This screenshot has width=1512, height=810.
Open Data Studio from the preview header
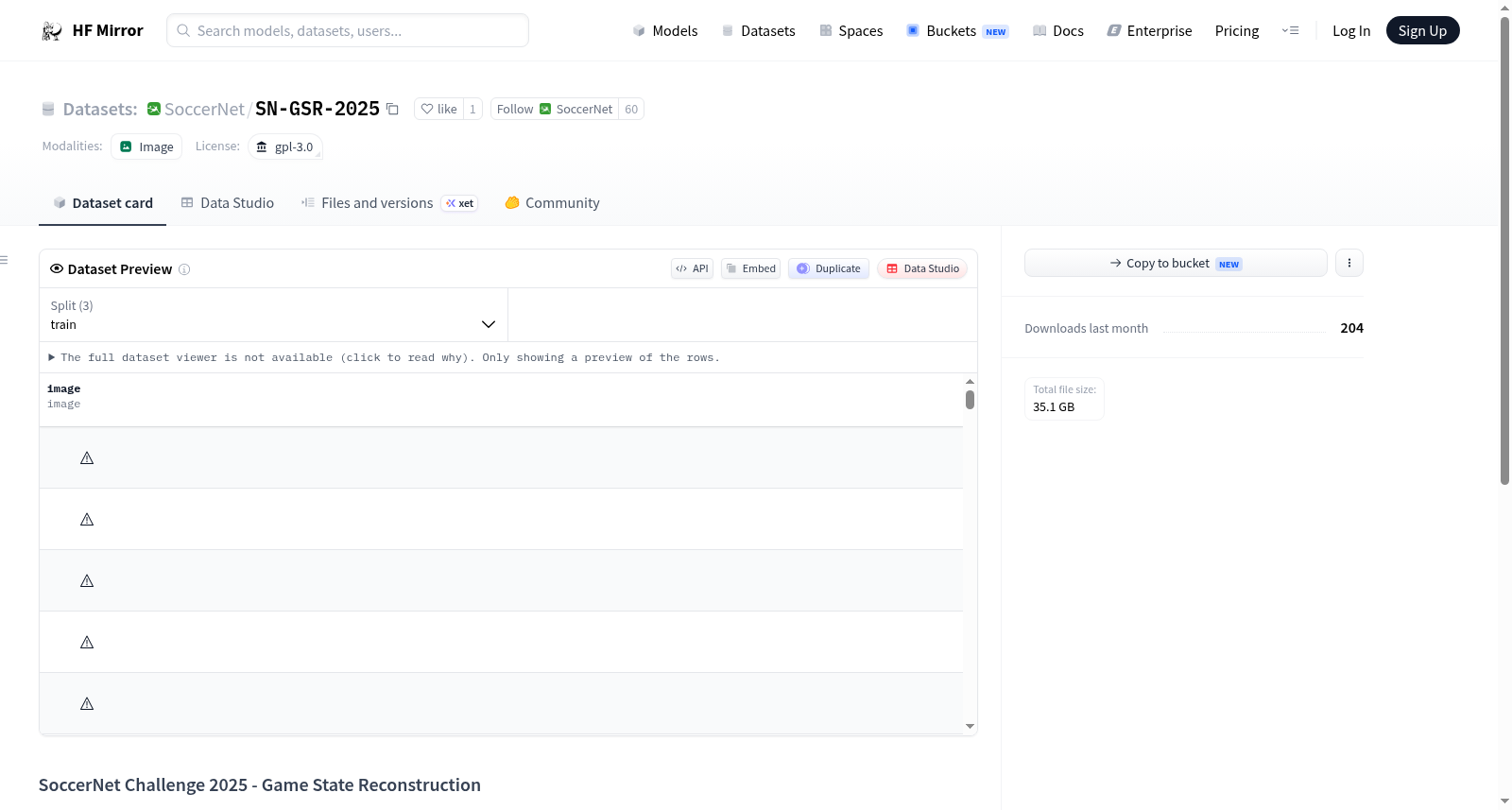click(922, 268)
